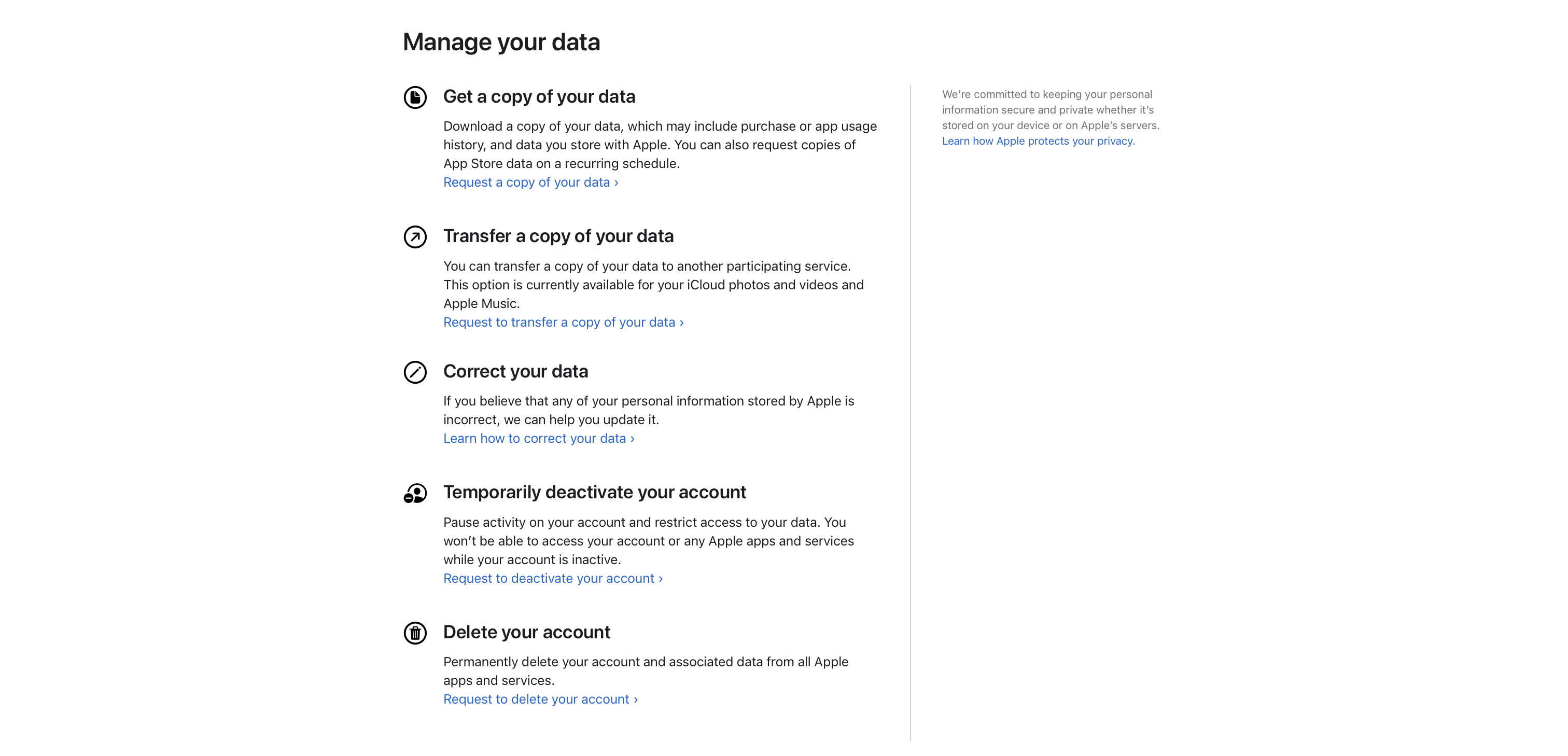
Task: Click the Correct your data section title
Action: (515, 371)
